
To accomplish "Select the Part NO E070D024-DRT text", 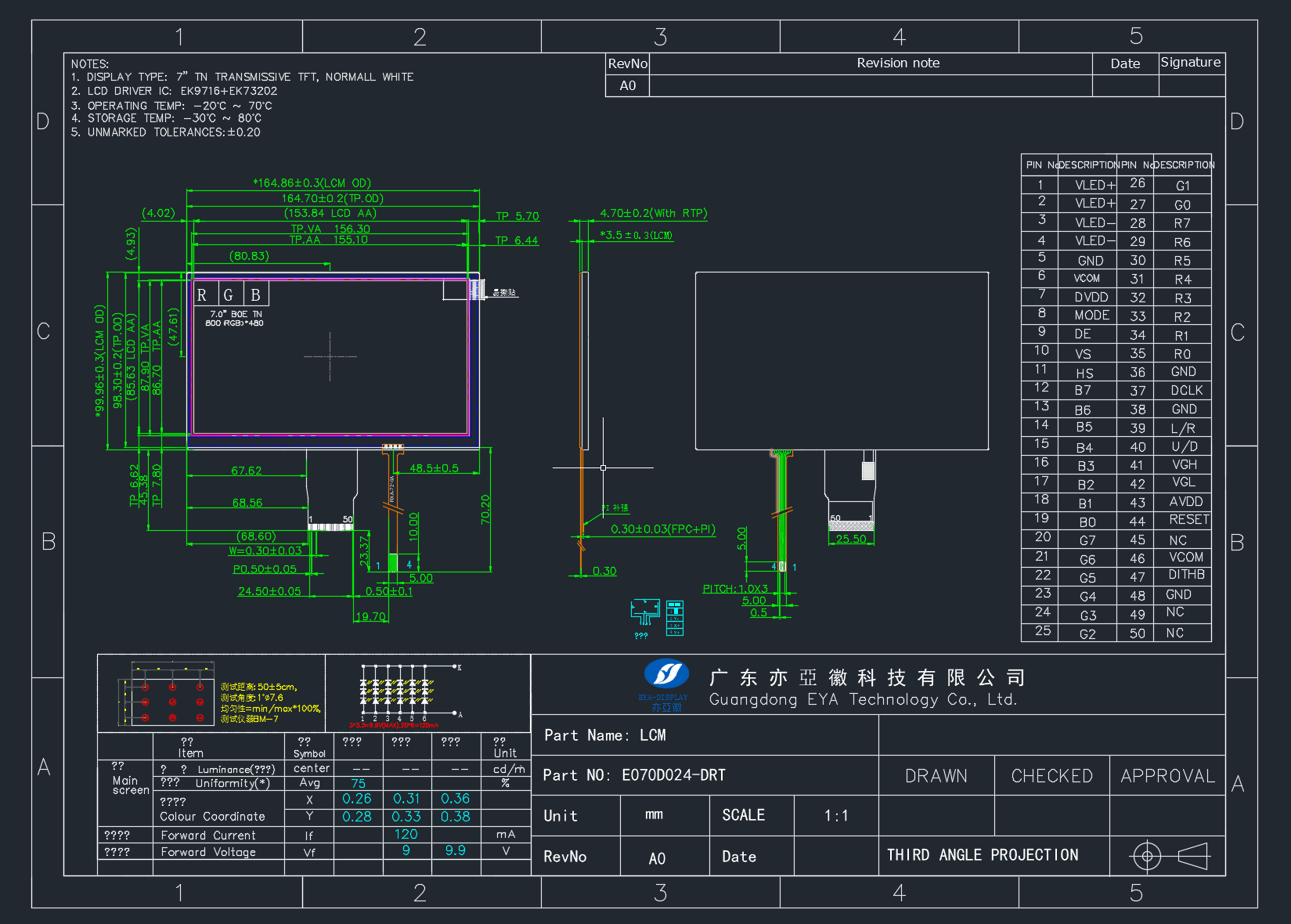I will [635, 775].
